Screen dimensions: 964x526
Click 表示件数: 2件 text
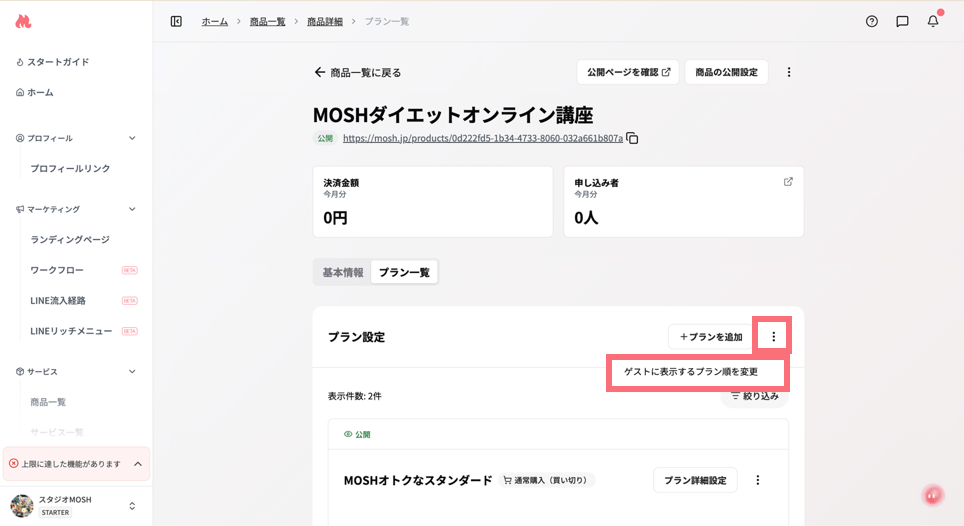click(x=355, y=396)
